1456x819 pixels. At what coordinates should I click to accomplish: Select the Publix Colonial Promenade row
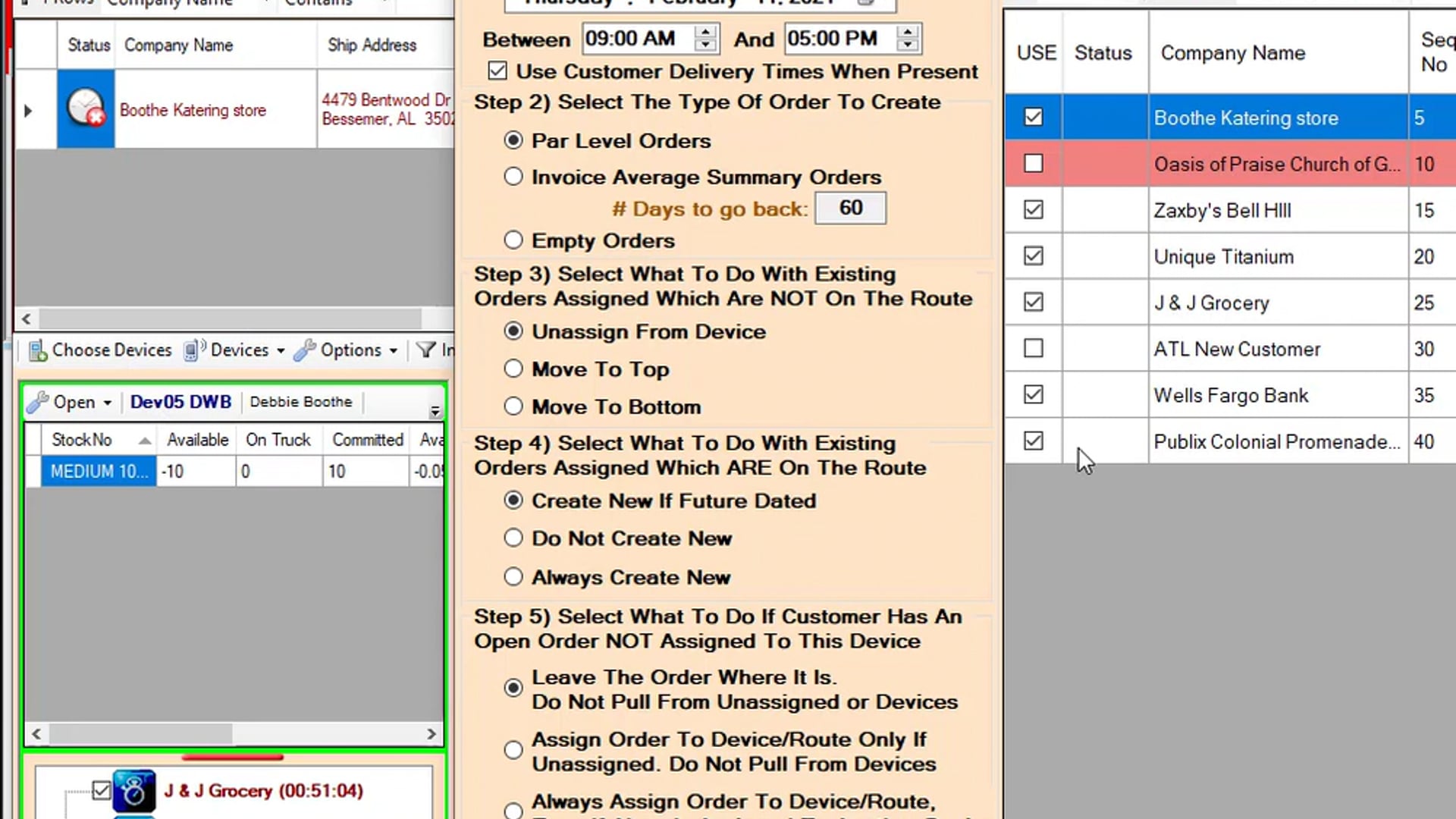[1230, 441]
